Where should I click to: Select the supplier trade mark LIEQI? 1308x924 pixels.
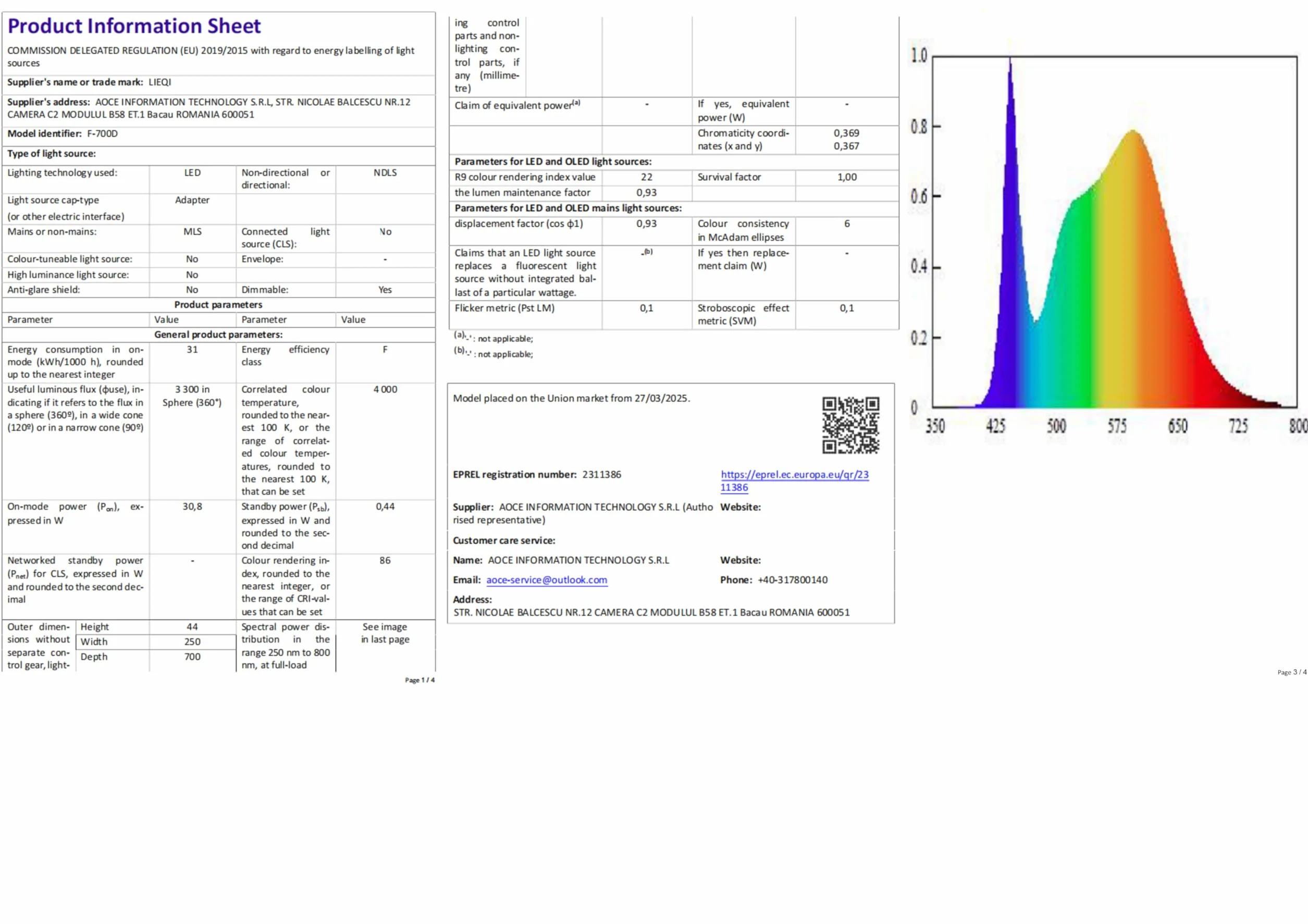[159, 82]
